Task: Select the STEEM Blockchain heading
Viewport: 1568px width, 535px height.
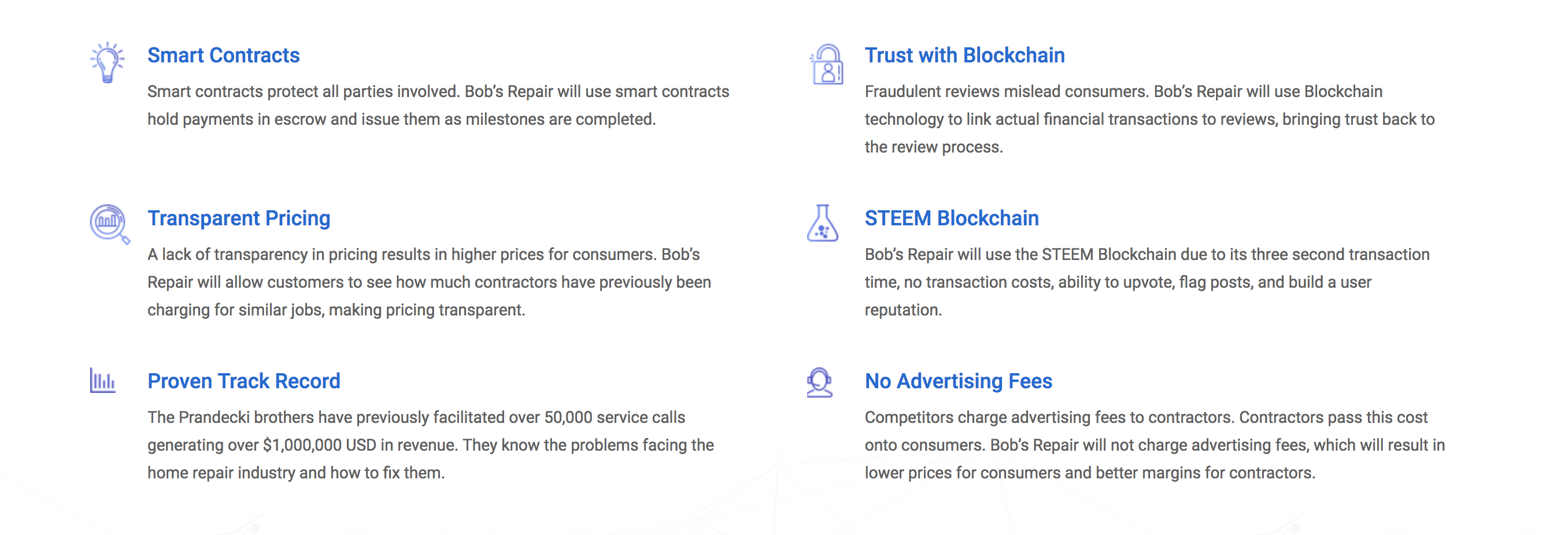Action: point(952,218)
